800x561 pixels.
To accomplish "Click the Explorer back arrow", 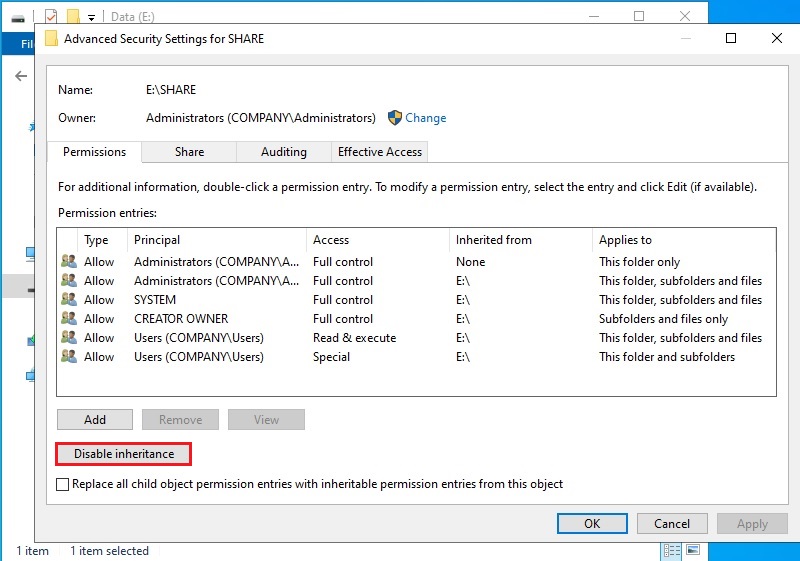I will [x=20, y=76].
